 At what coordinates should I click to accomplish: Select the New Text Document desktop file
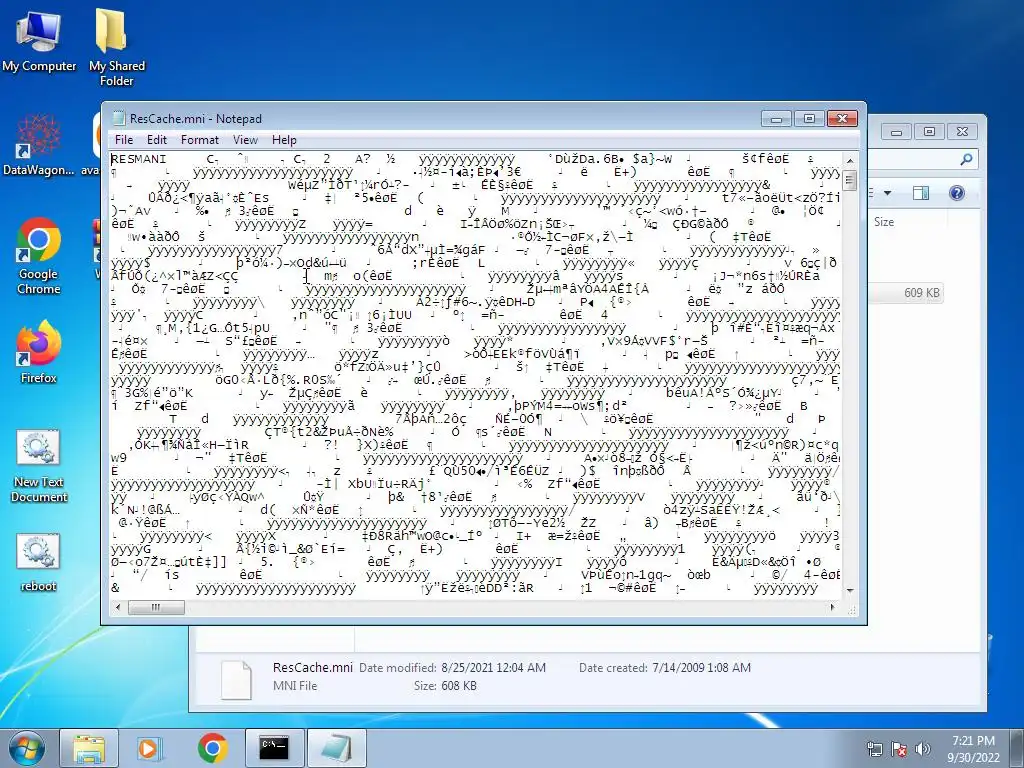click(x=39, y=466)
